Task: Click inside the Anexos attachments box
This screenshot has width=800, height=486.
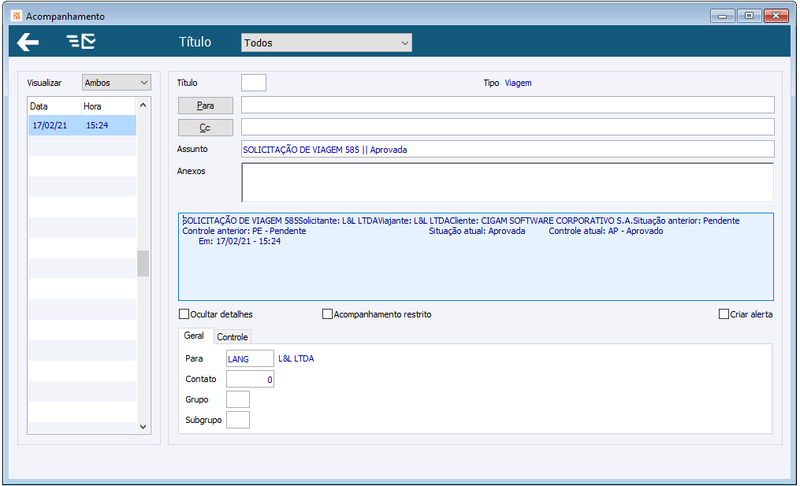Action: [x=508, y=182]
